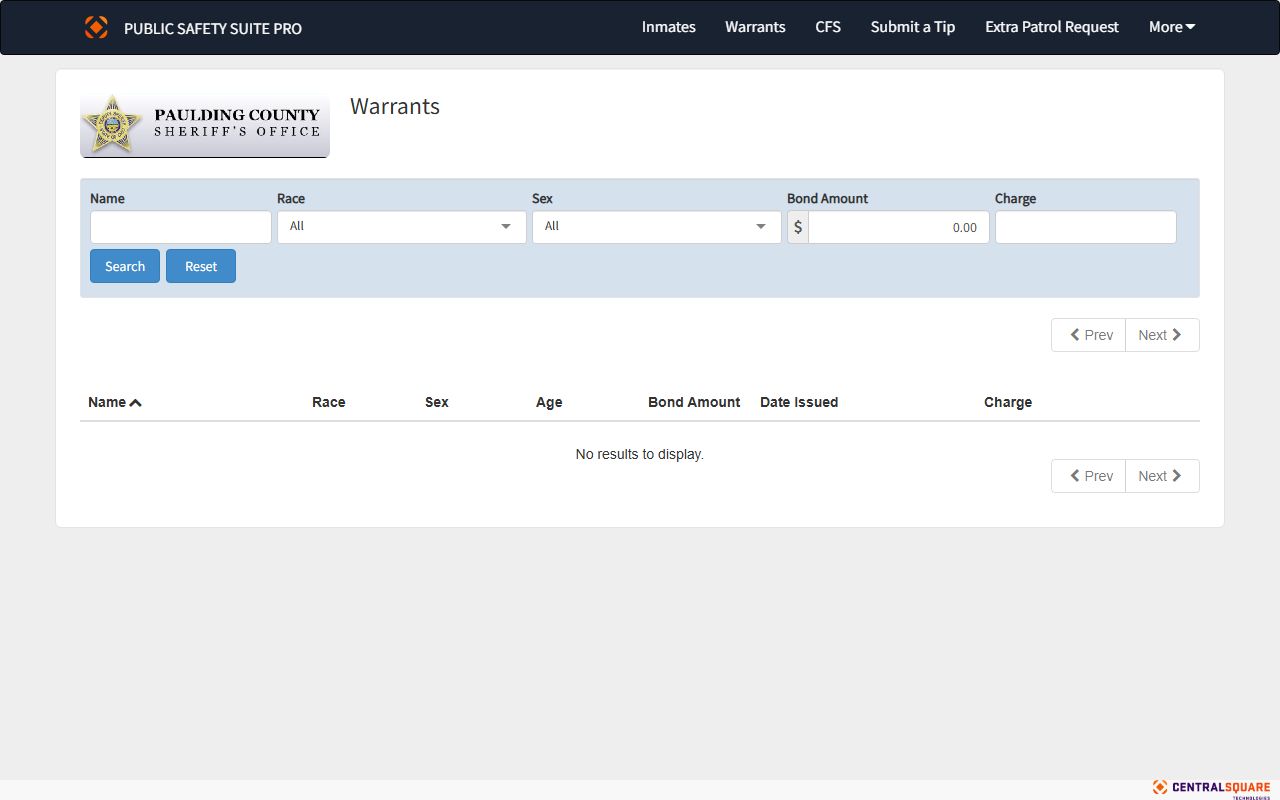Click the Warrants page heading
Screen dimensions: 1280x800
pyautogui.click(x=395, y=107)
